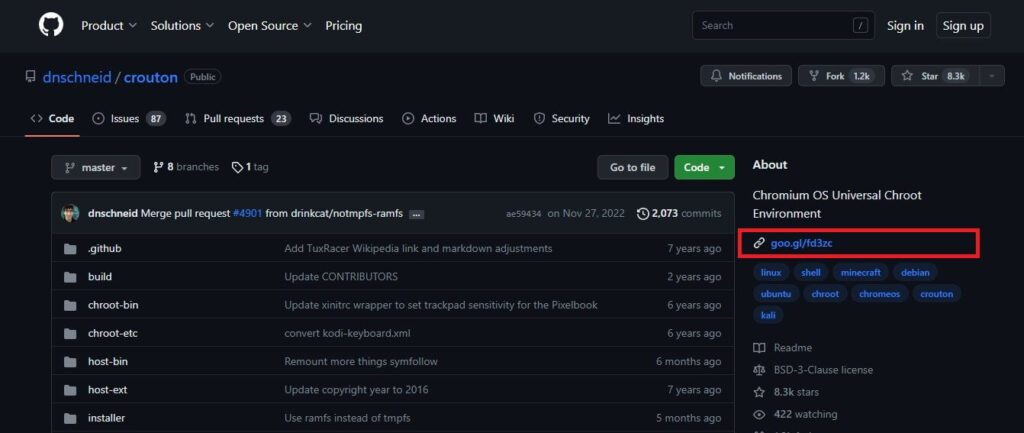Select the minecraft topic tag
The width and height of the screenshot is (1024, 433).
(x=861, y=272)
